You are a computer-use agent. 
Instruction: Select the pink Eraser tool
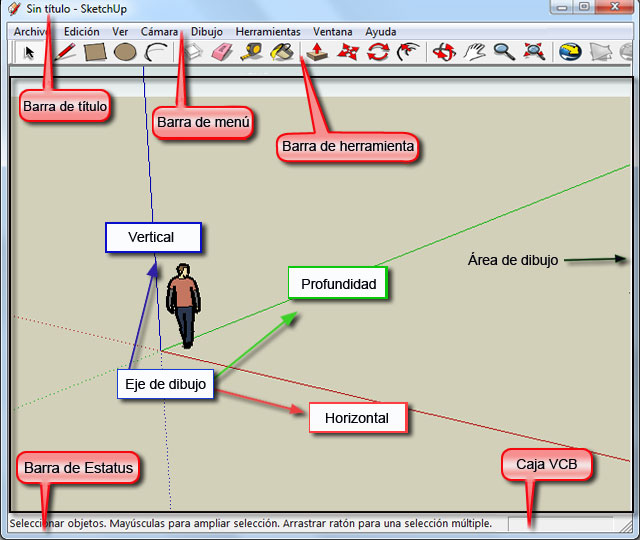tap(222, 52)
